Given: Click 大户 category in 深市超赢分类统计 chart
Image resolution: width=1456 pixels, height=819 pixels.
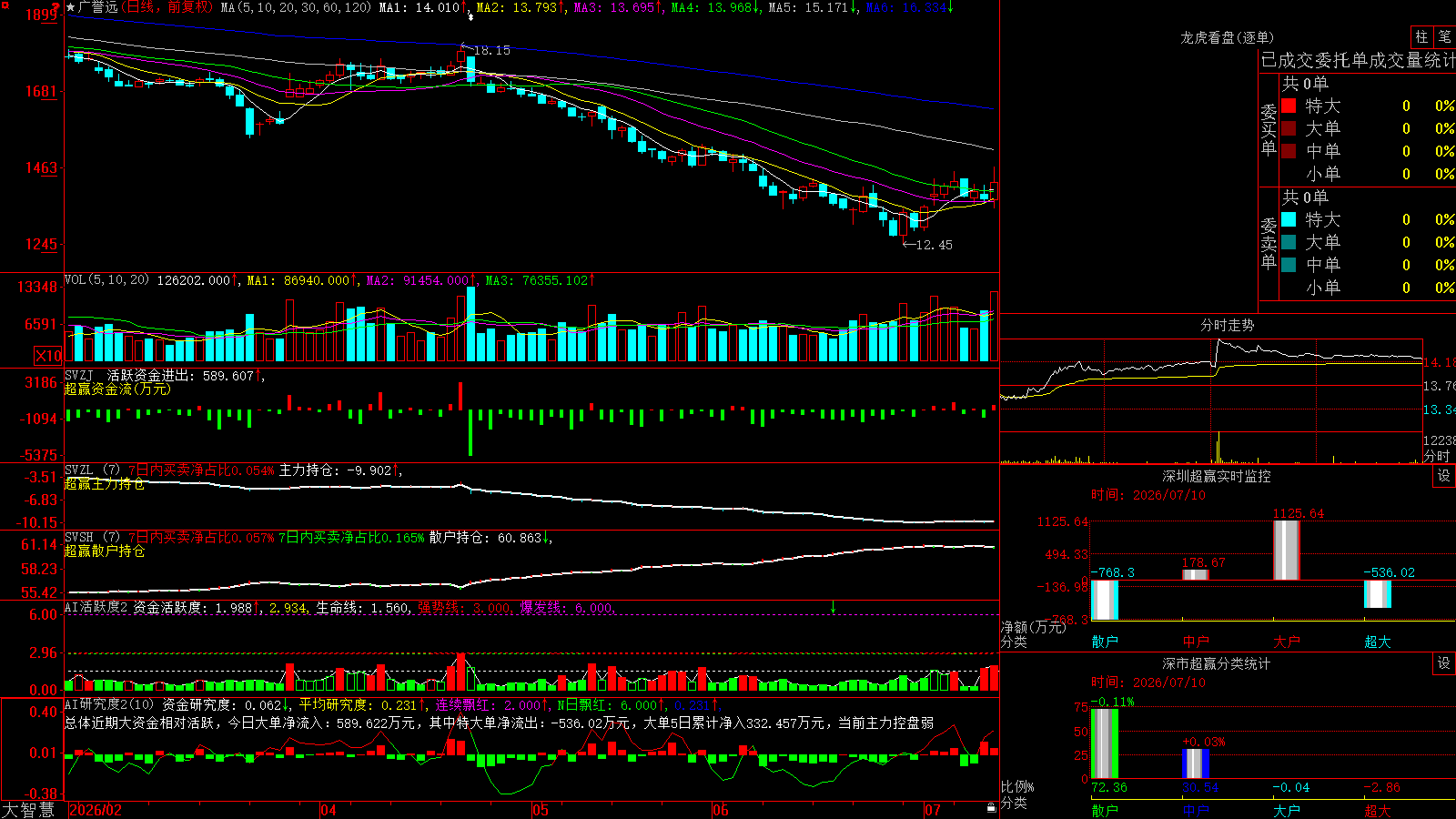Looking at the screenshot, I should tap(1287, 810).
